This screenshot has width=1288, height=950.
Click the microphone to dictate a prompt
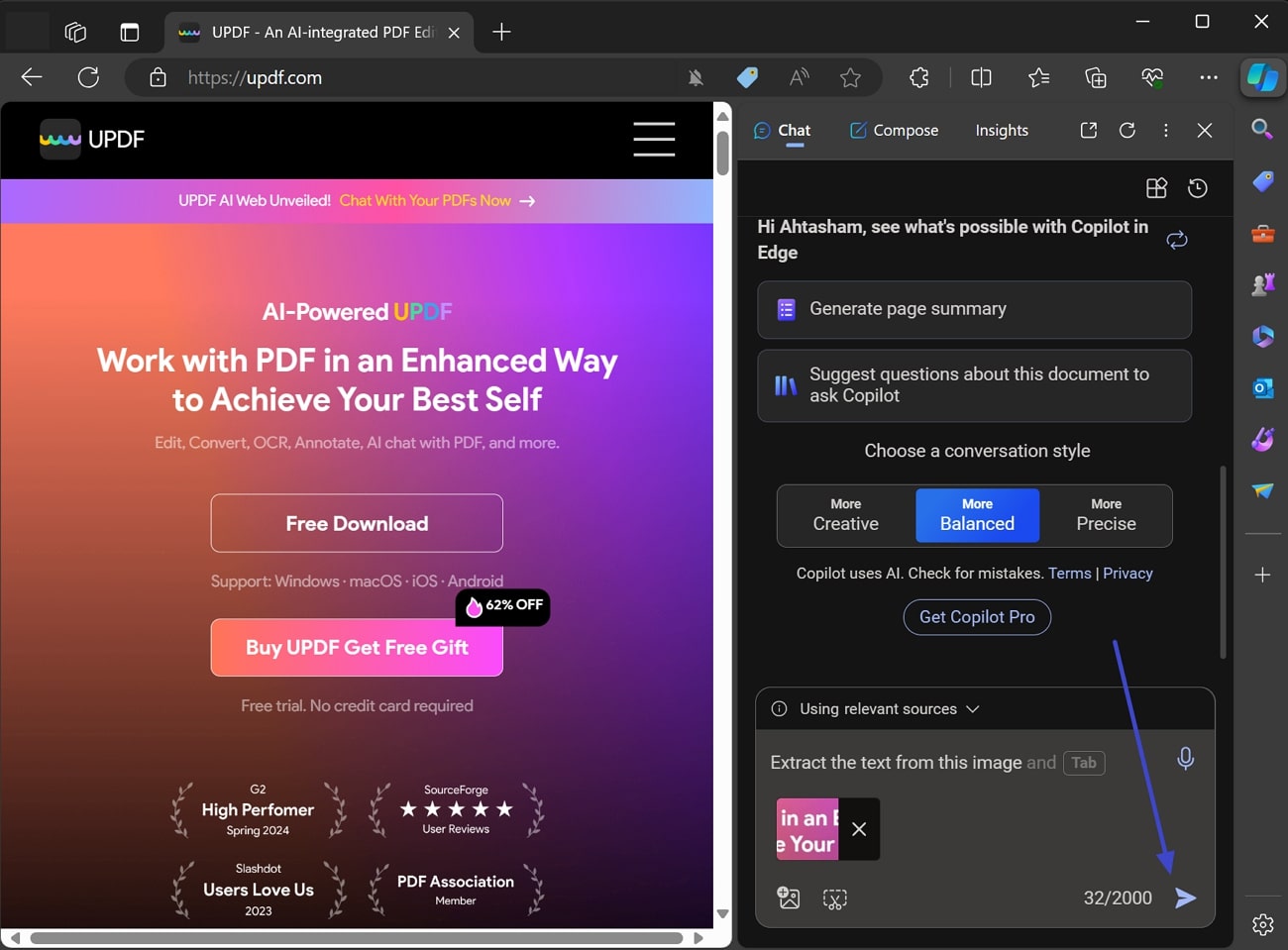[x=1185, y=758]
